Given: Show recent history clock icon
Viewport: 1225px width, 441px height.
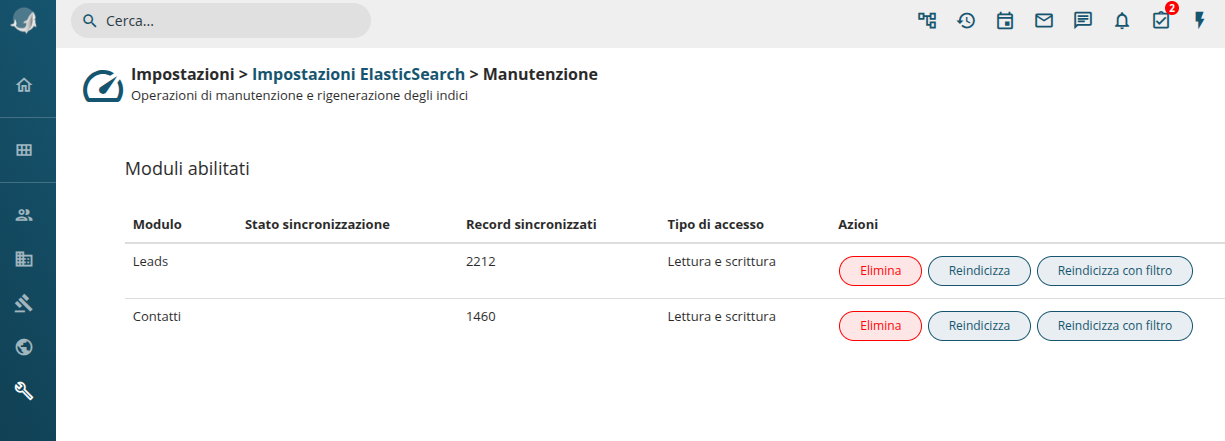Looking at the screenshot, I should [966, 20].
